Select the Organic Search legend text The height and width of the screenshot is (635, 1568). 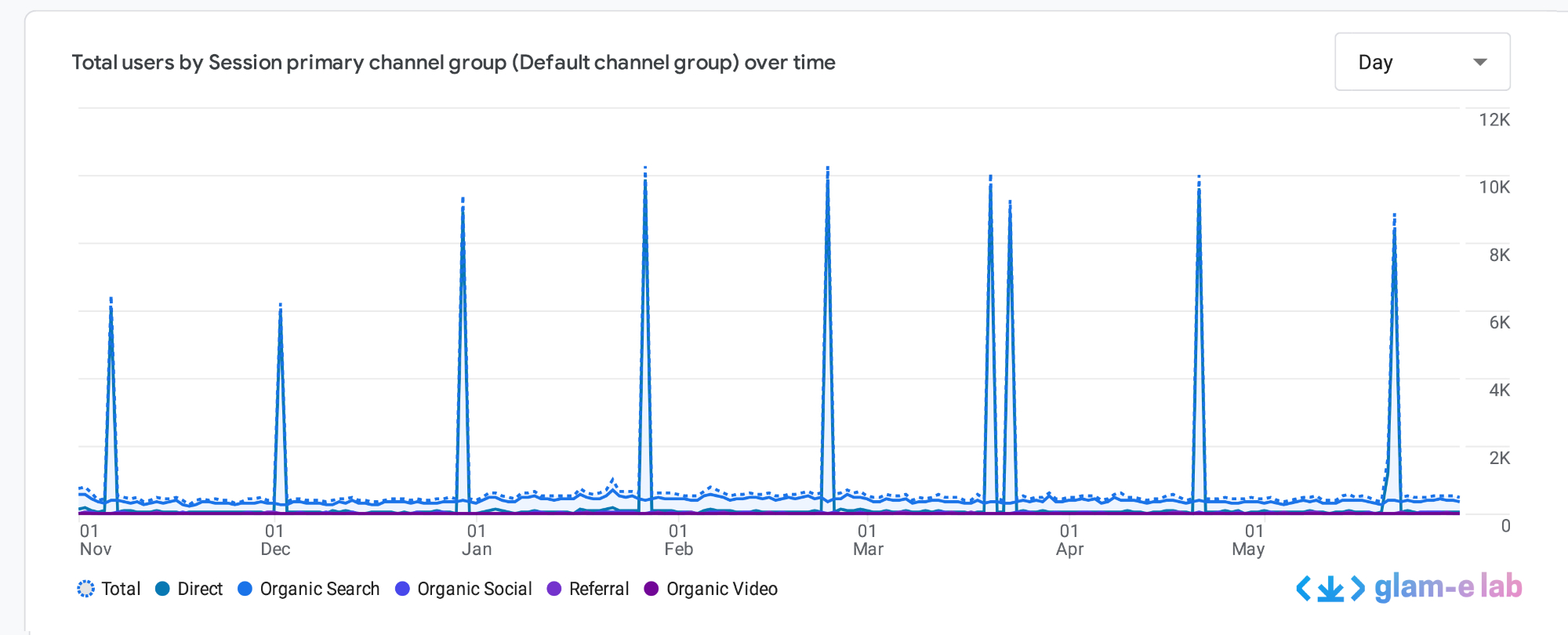click(319, 589)
